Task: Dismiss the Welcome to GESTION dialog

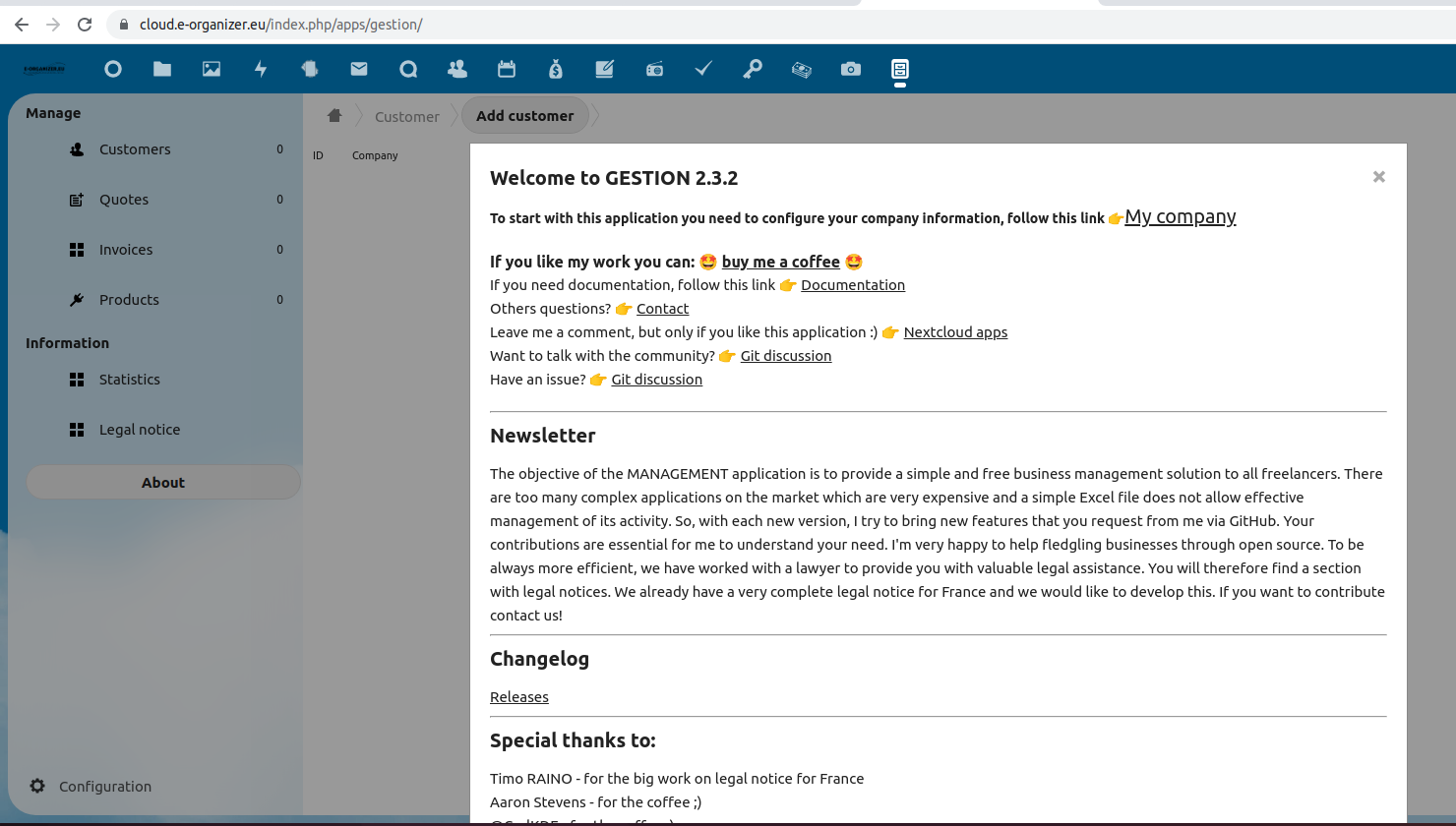Action: point(1378,176)
